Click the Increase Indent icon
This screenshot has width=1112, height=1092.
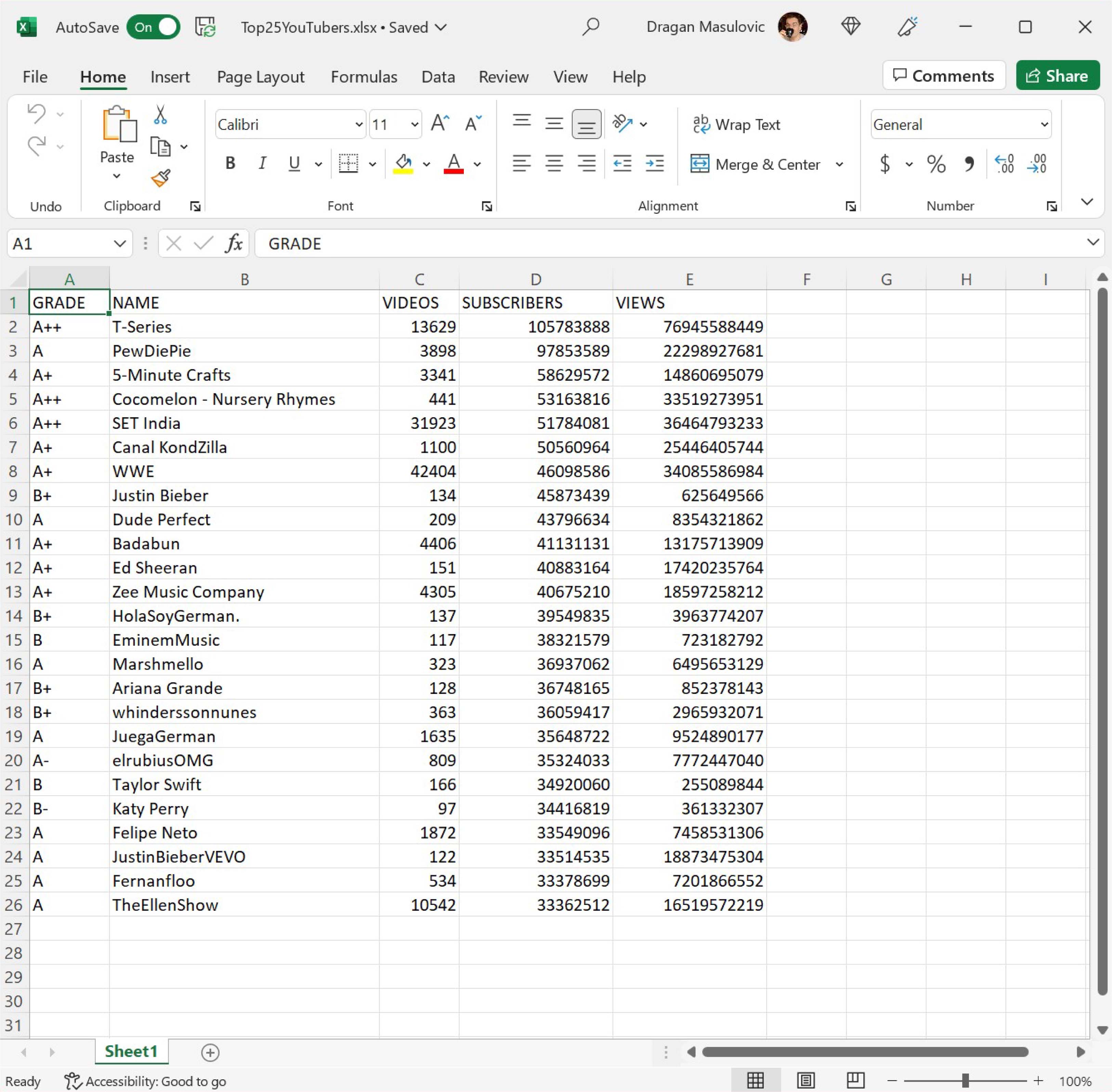click(x=654, y=164)
